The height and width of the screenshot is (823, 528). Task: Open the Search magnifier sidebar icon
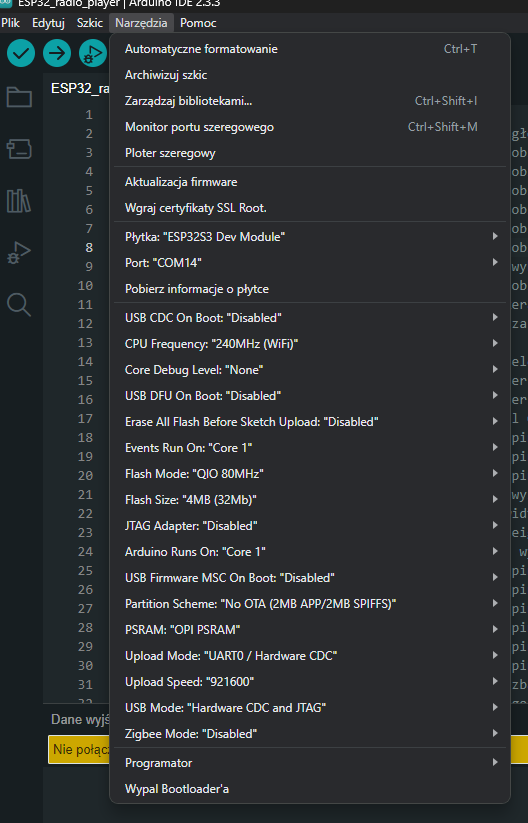19,304
